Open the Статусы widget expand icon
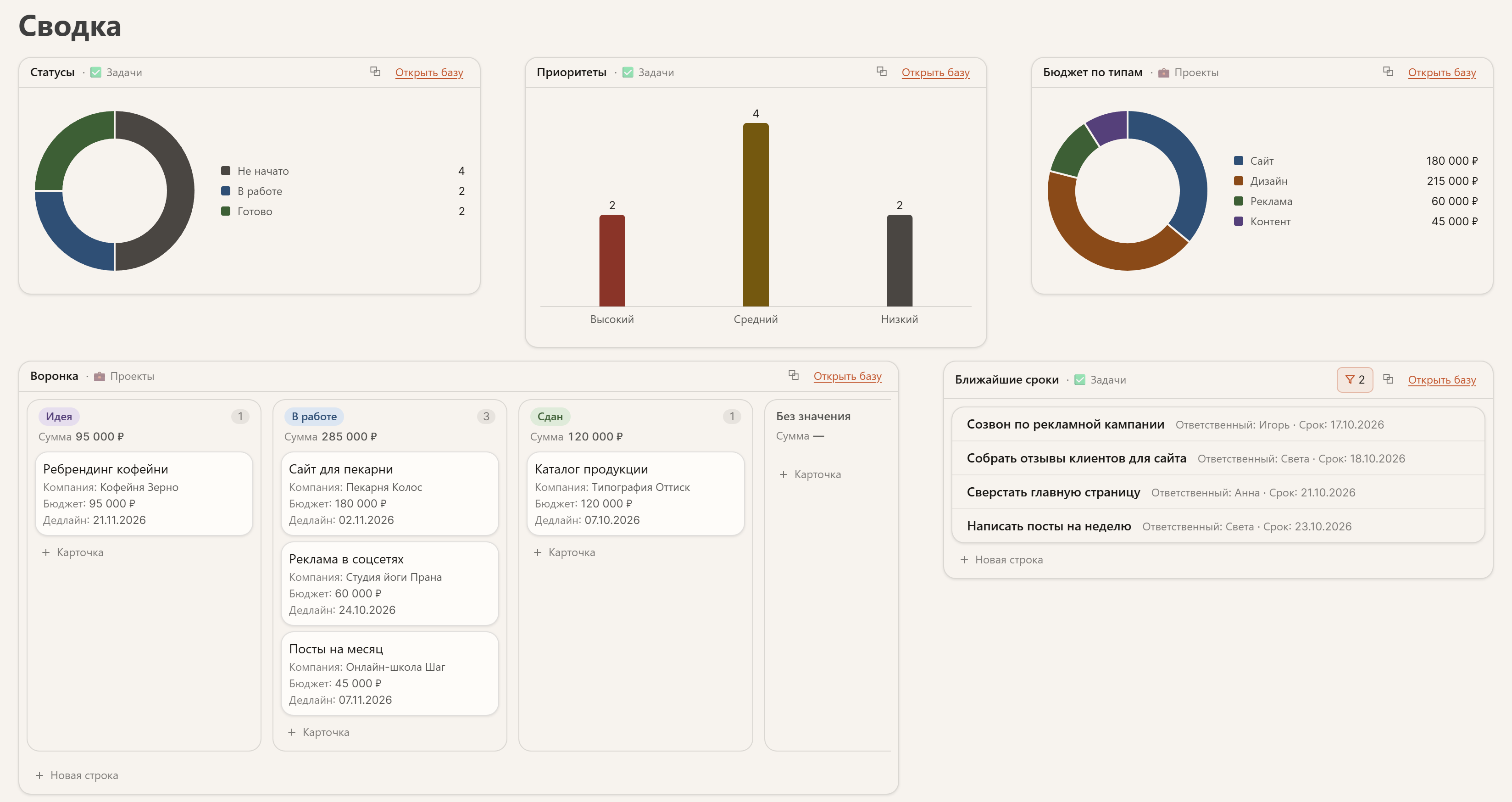The image size is (1512, 802). tap(375, 72)
